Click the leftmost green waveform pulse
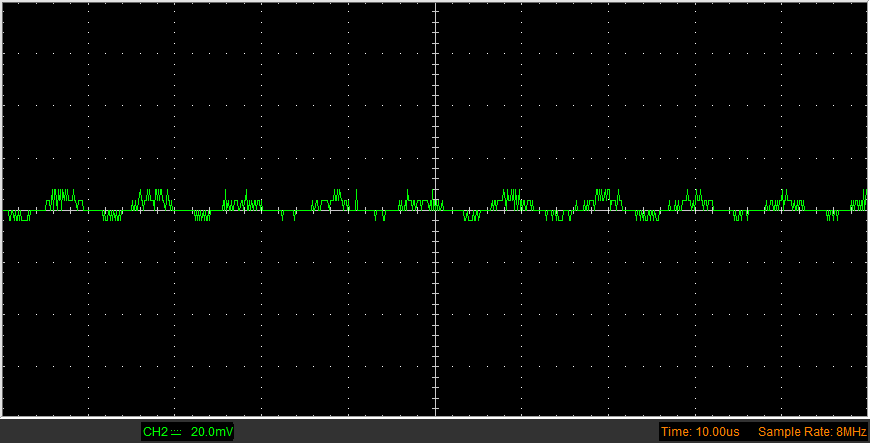The image size is (870, 443). tap(63, 198)
